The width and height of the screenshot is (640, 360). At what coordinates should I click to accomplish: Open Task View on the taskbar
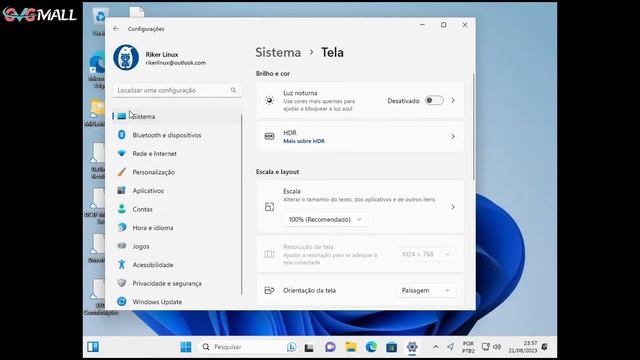(309, 347)
